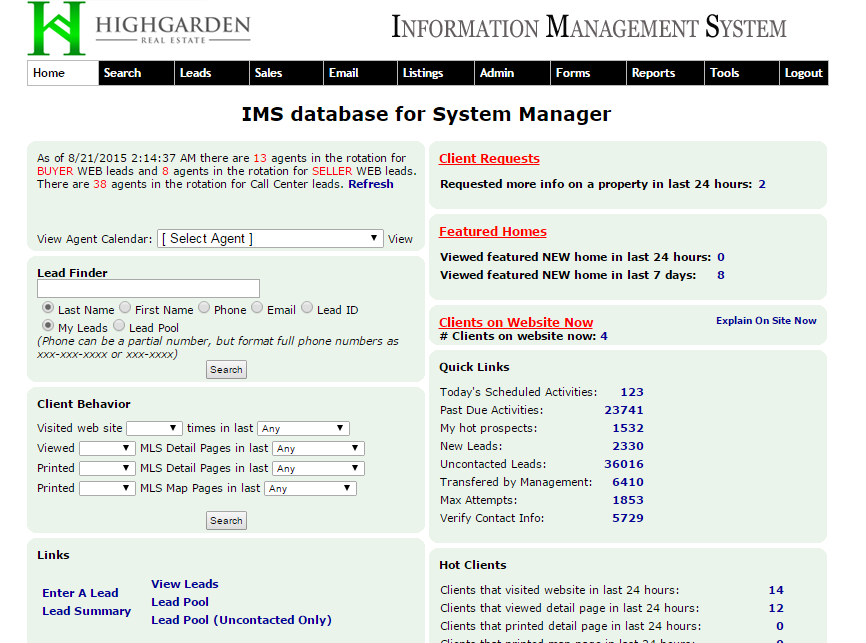Screen dimensions: 866x643
Task: Open the Sales menu
Action: [x=286, y=73]
